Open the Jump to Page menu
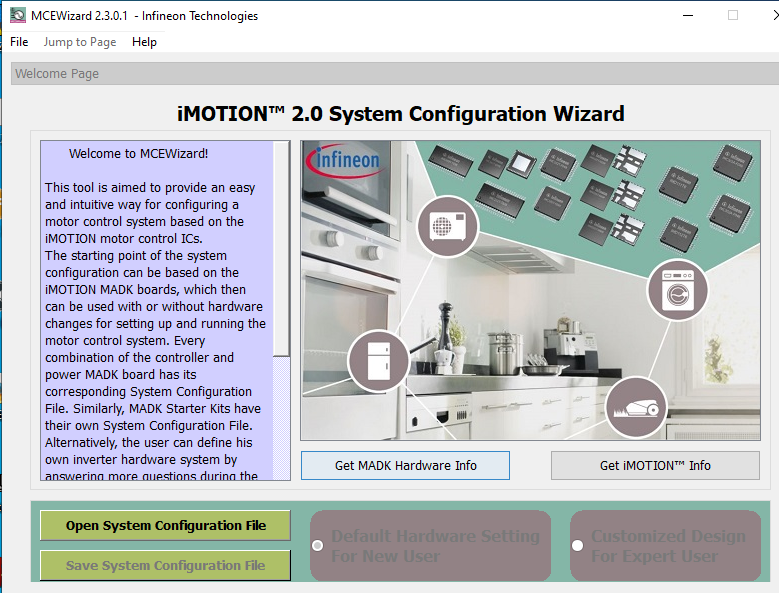 tap(79, 42)
